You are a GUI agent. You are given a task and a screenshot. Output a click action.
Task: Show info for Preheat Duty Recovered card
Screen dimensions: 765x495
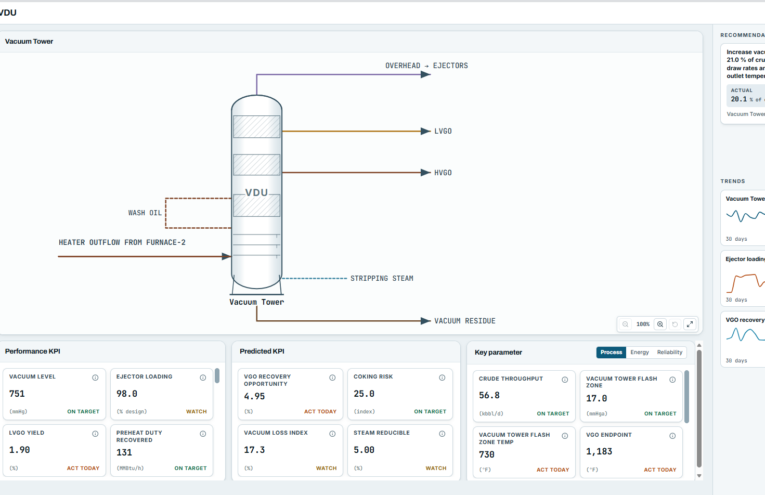[203, 434]
